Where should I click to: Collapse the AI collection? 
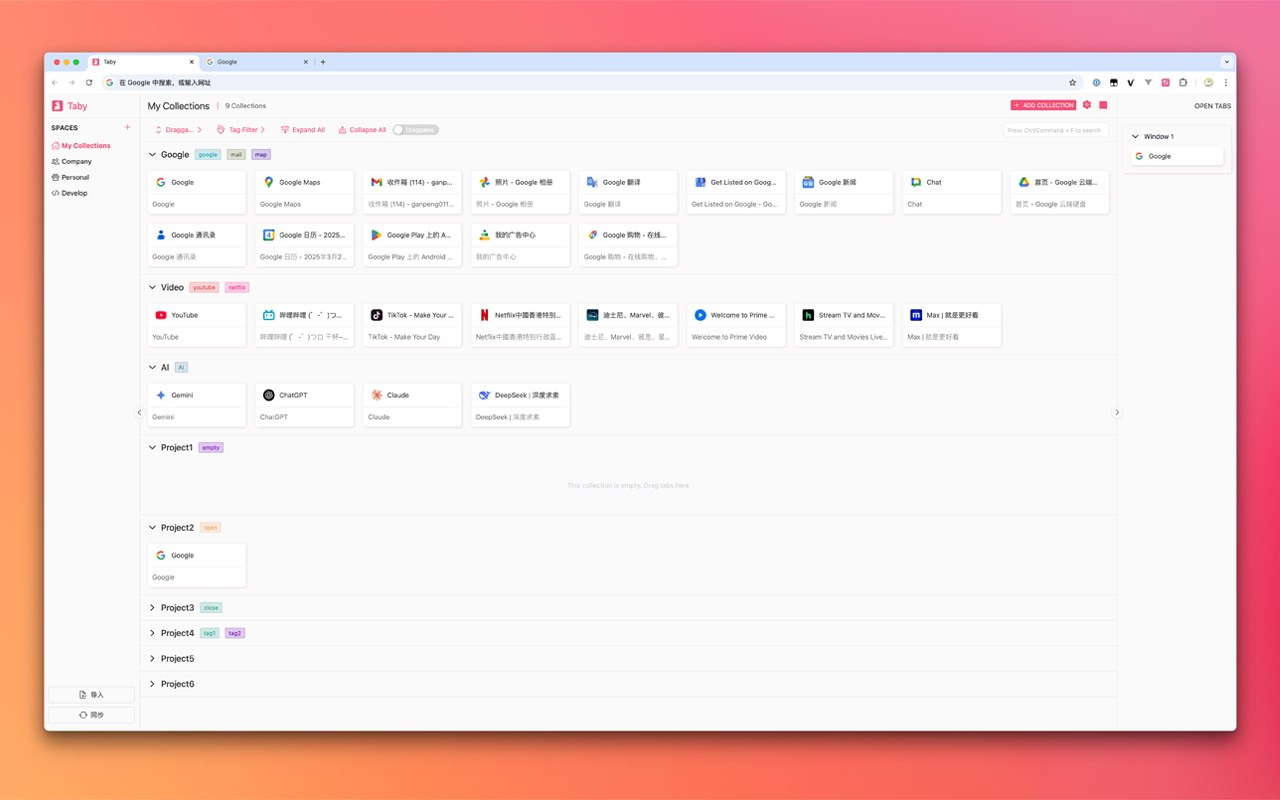pos(153,367)
